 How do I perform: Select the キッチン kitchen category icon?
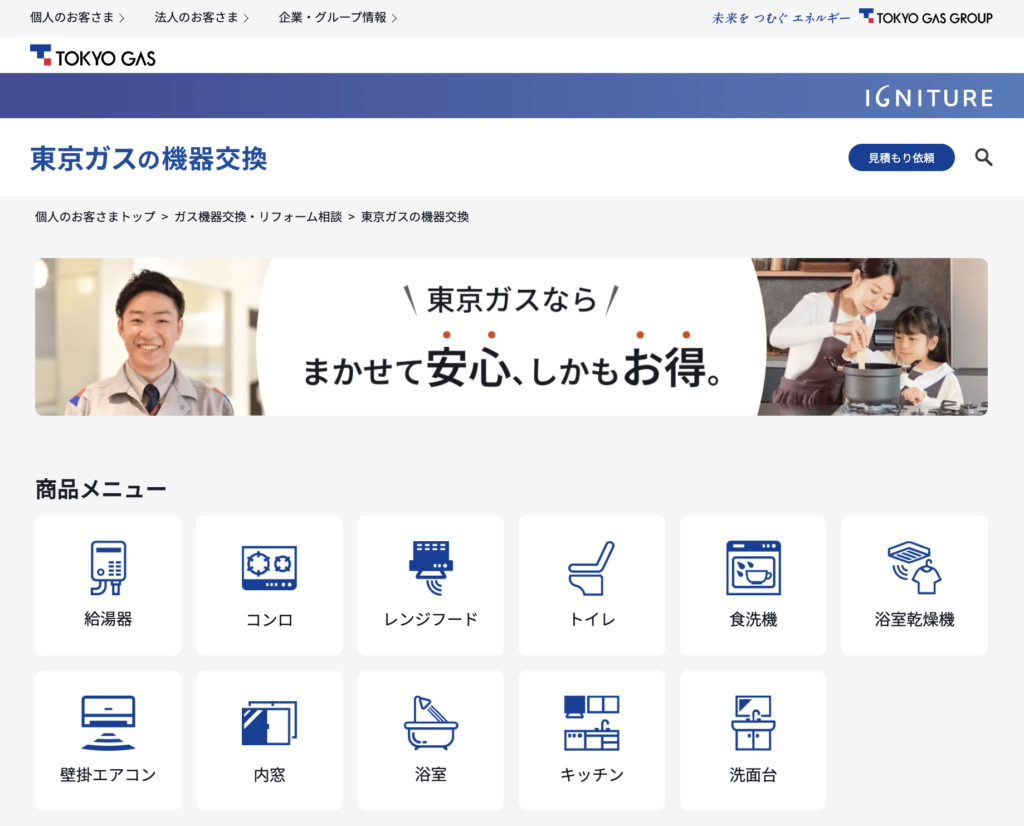(591, 740)
